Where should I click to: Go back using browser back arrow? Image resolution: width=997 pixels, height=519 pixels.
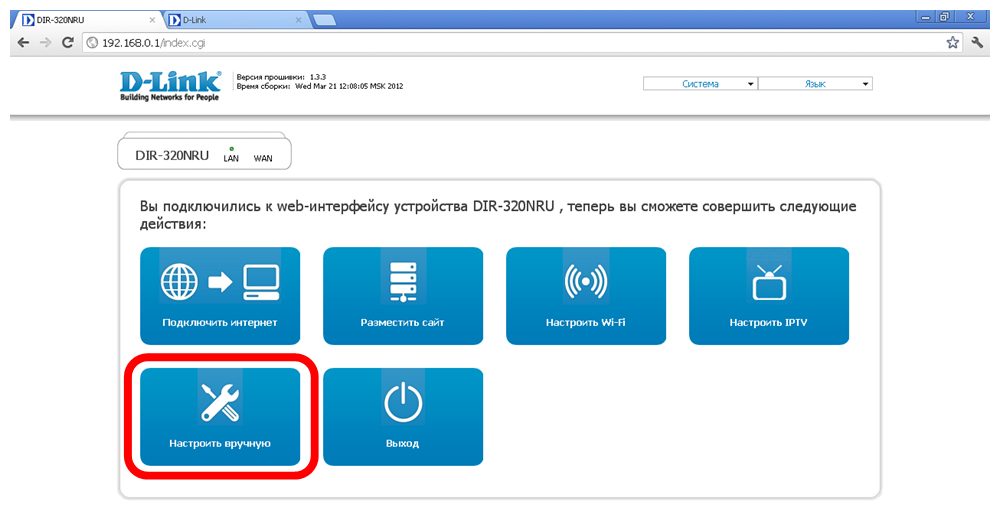pyautogui.click(x=22, y=43)
